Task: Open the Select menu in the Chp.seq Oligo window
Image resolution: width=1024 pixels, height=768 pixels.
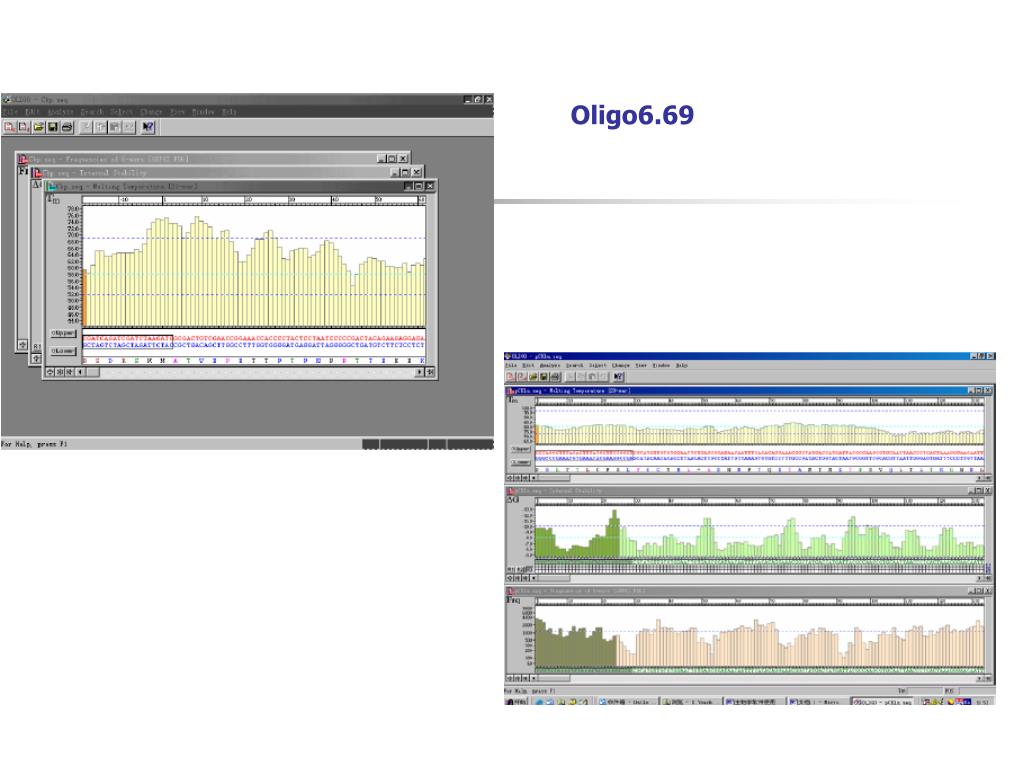Action: 121,112
